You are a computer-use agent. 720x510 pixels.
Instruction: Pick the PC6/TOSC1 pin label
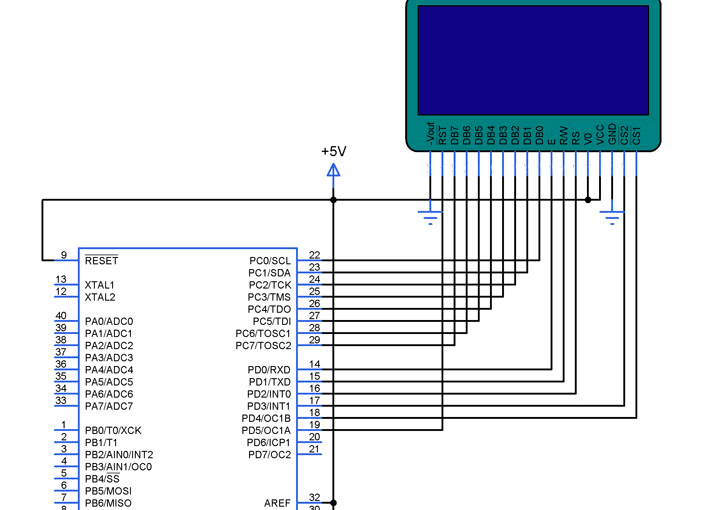pyautogui.click(x=263, y=333)
